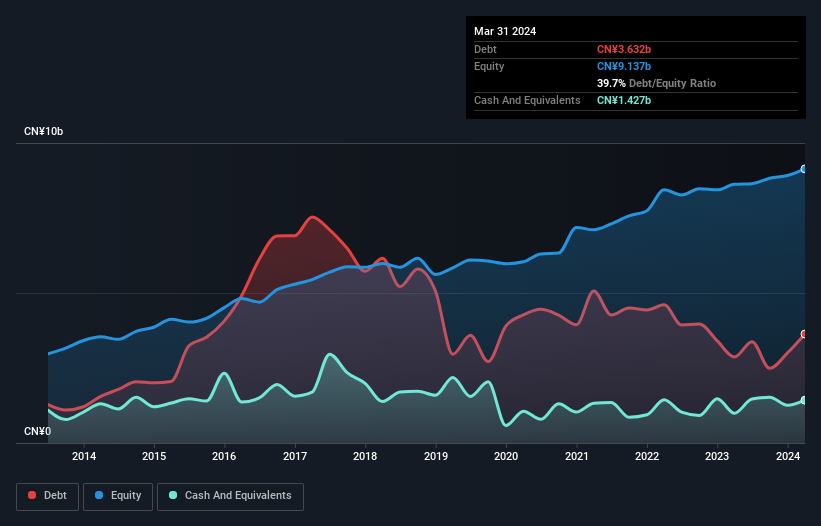Click the CN¥9.137b equity value
This screenshot has height=526, width=821.
tap(624, 66)
